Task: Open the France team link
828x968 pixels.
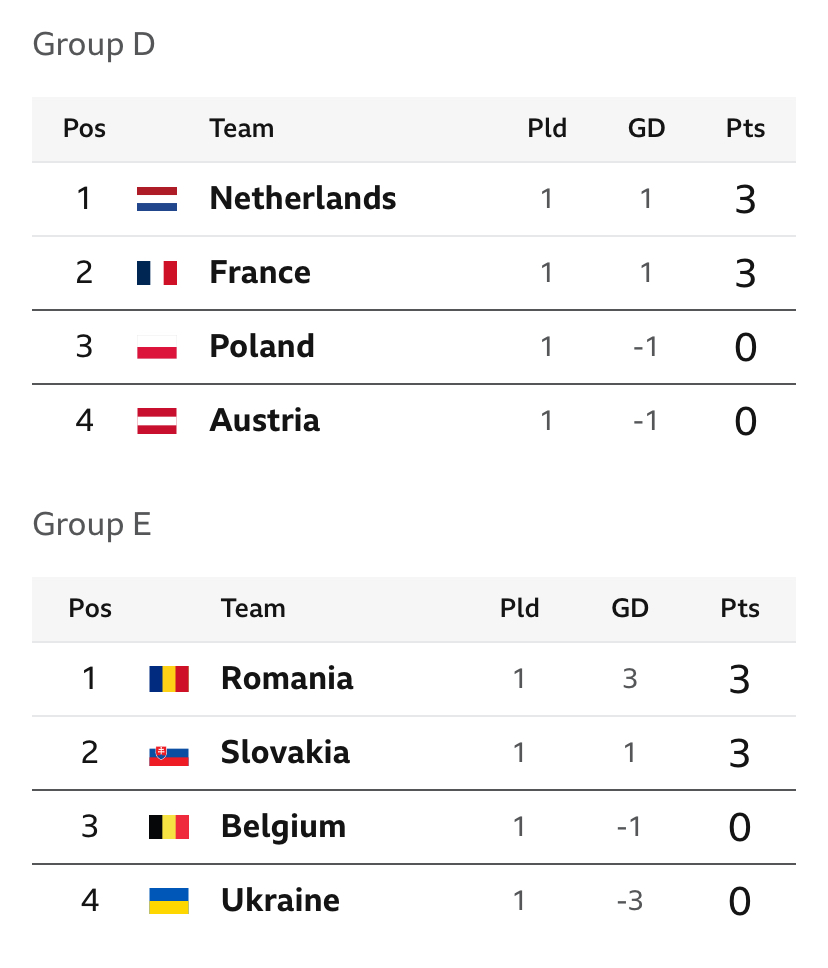Action: 260,272
